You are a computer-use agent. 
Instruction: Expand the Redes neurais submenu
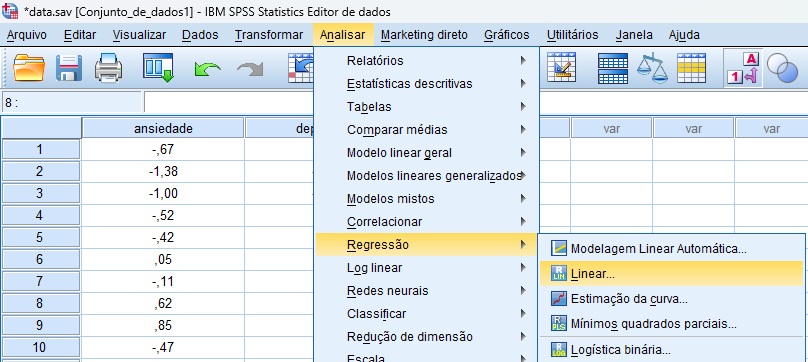point(426,291)
